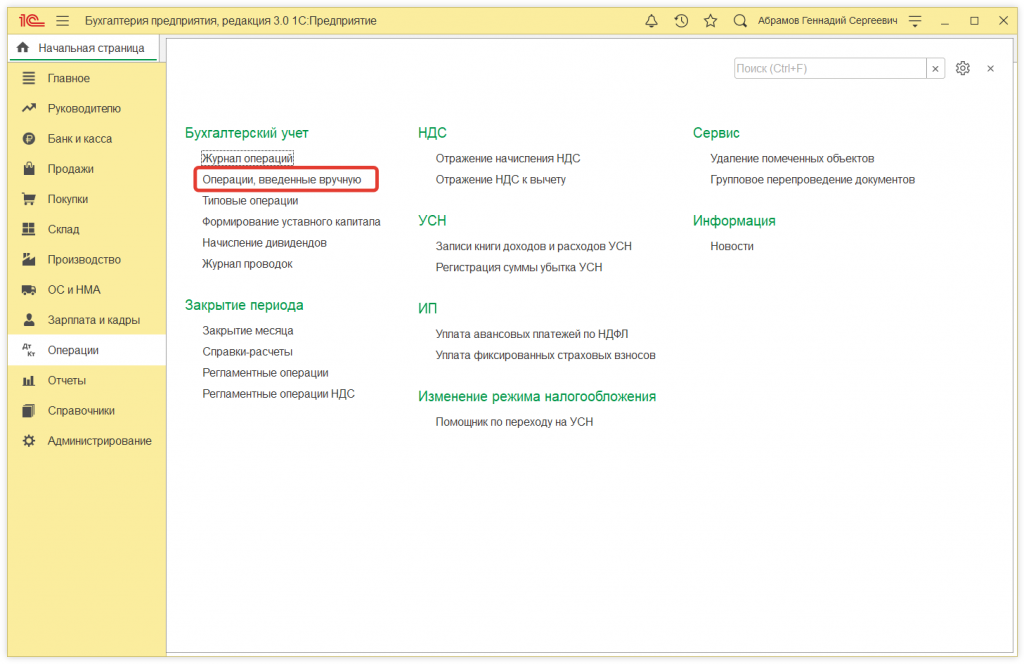Select Зарплата и кадры in the sidebar
The width and height of the screenshot is (1024, 664).
(93, 320)
